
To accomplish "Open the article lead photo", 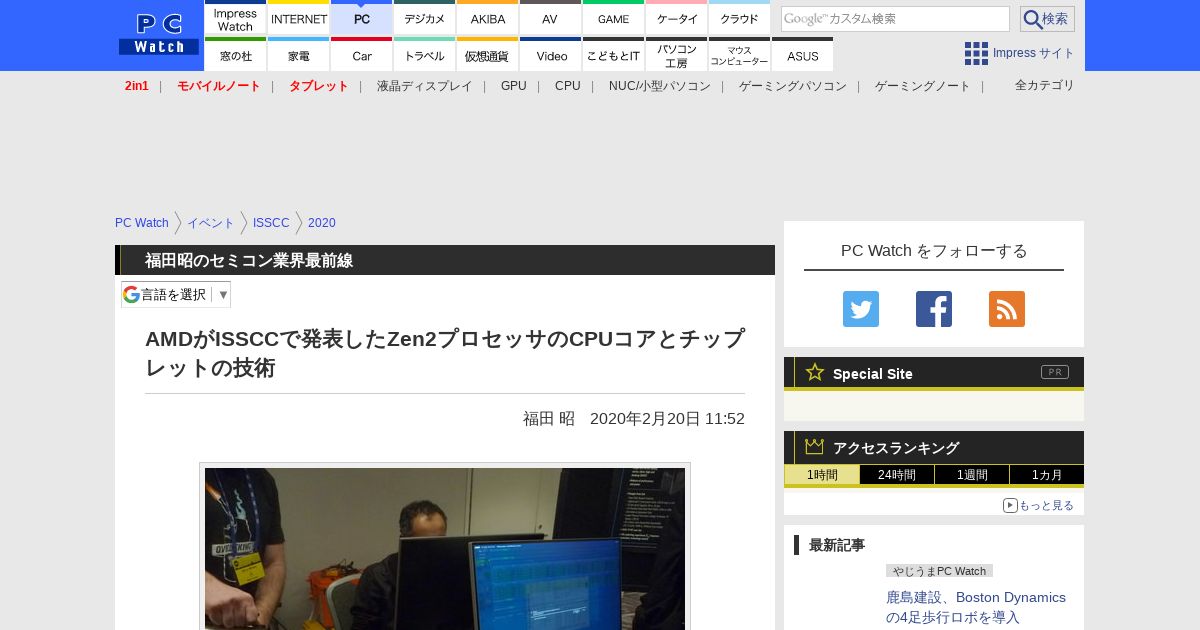I will click(x=445, y=548).
